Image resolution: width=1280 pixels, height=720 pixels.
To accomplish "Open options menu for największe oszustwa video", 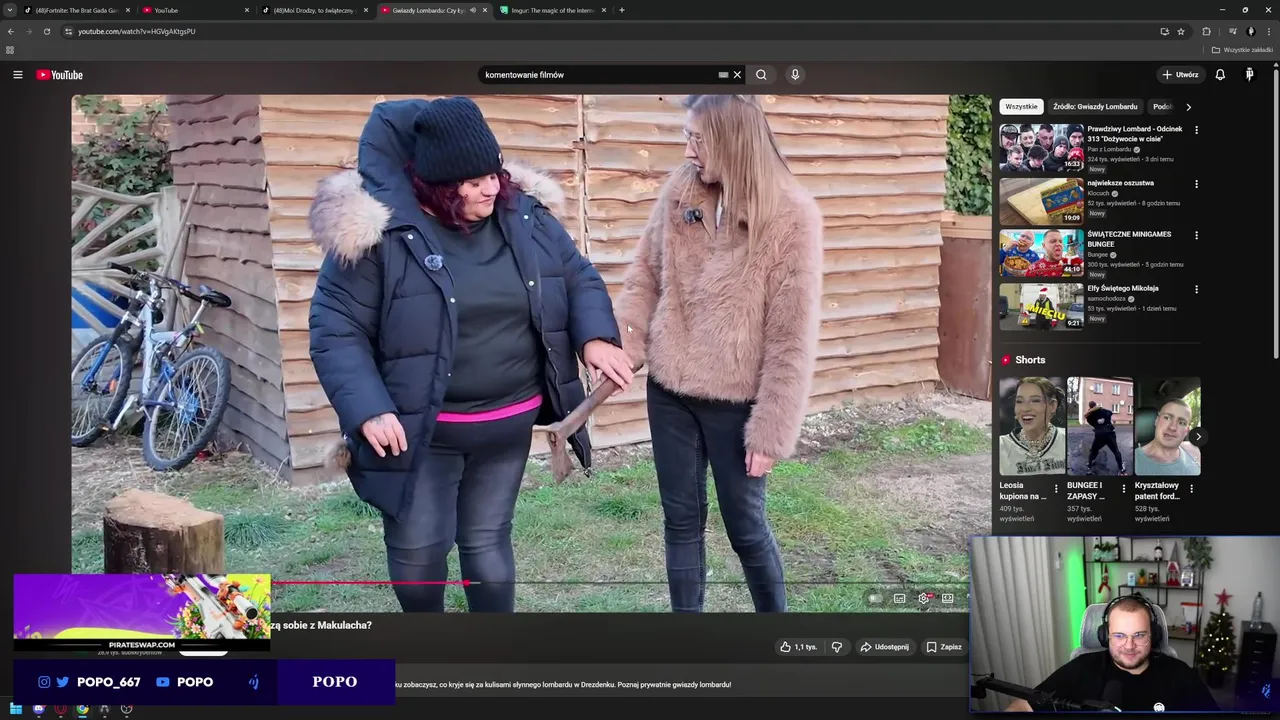I will tap(1196, 184).
